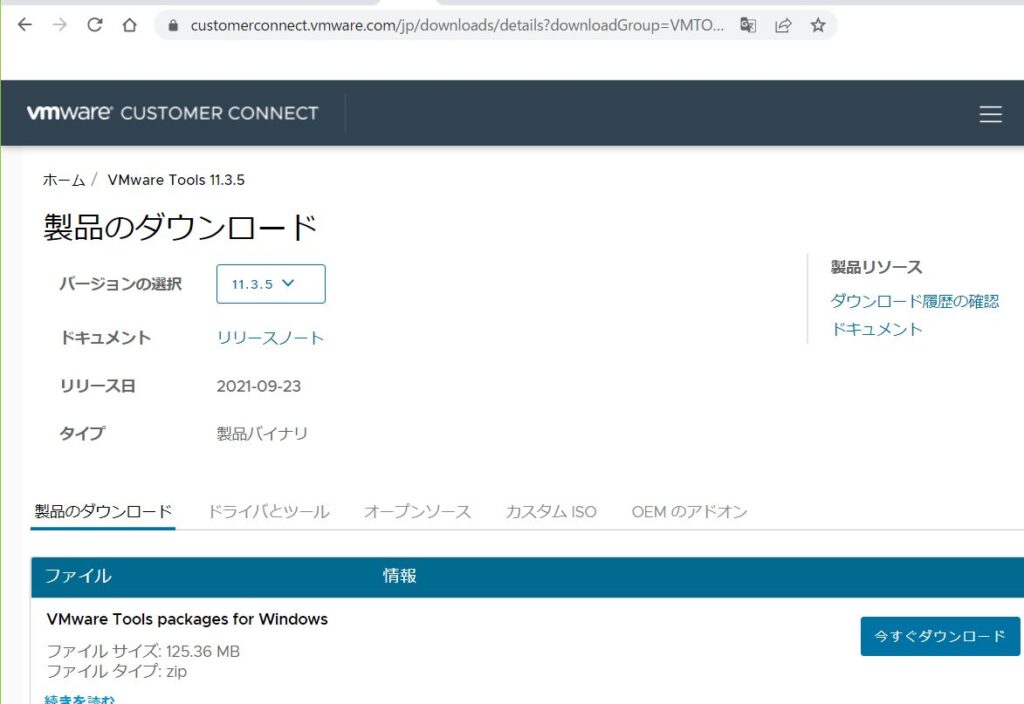Select the 製品のダウンロード tab

coord(103,511)
